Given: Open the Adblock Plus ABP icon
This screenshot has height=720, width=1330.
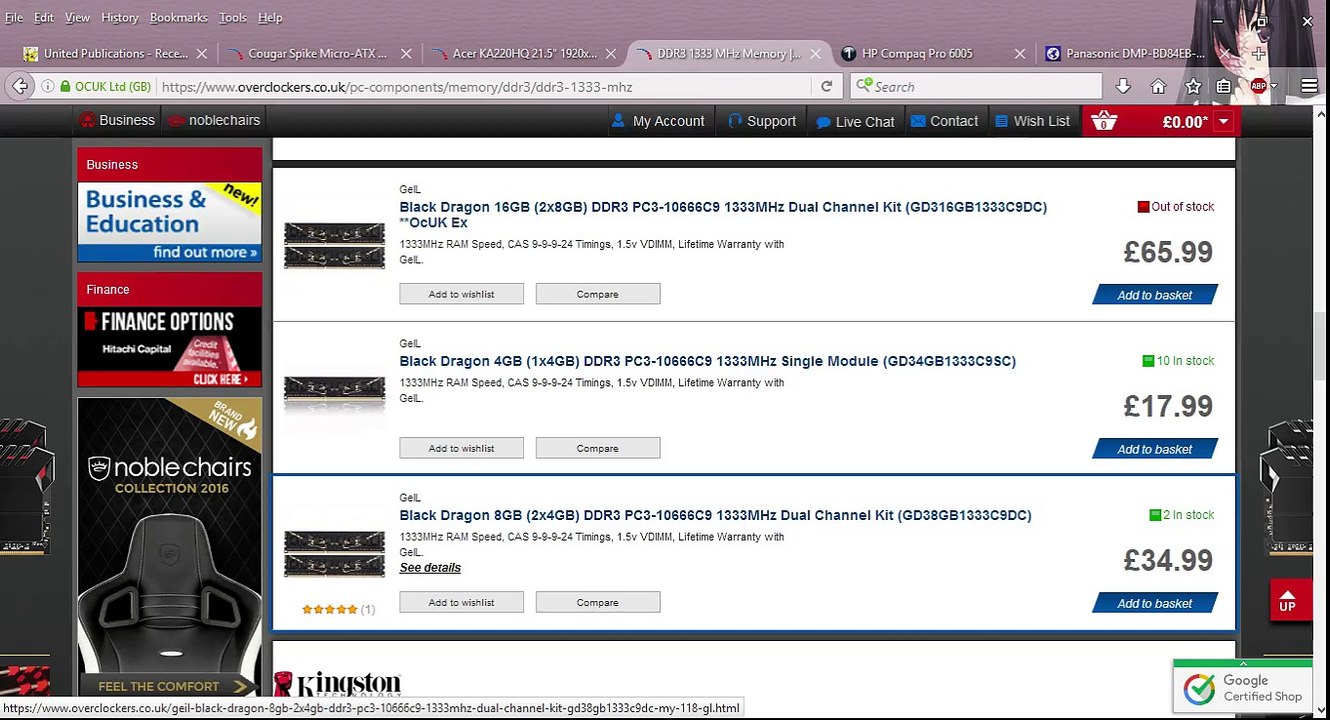Looking at the screenshot, I should coord(1258,86).
